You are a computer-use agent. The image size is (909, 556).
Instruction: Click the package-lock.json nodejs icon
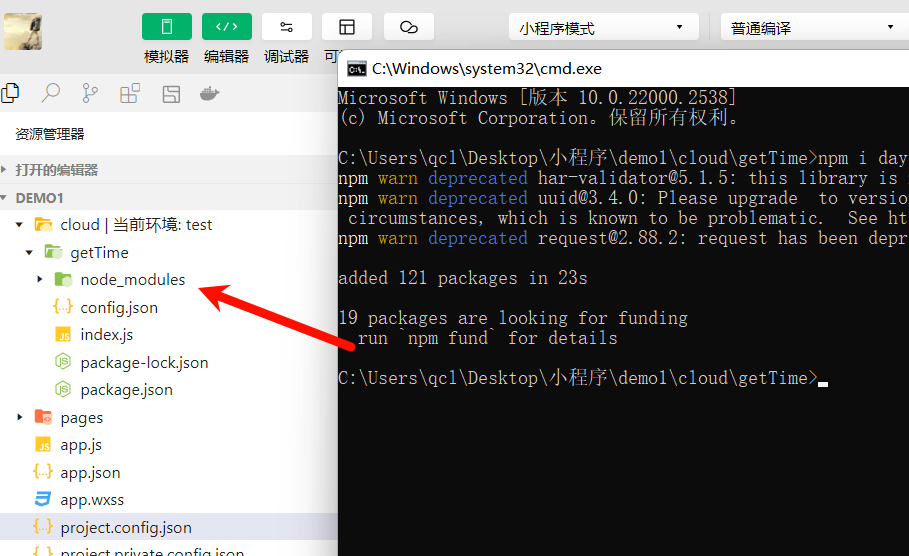coord(63,362)
